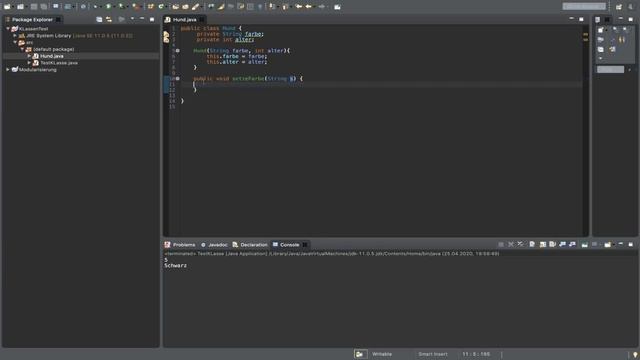Minimize the Console view
640x360 pixels.
point(620,244)
